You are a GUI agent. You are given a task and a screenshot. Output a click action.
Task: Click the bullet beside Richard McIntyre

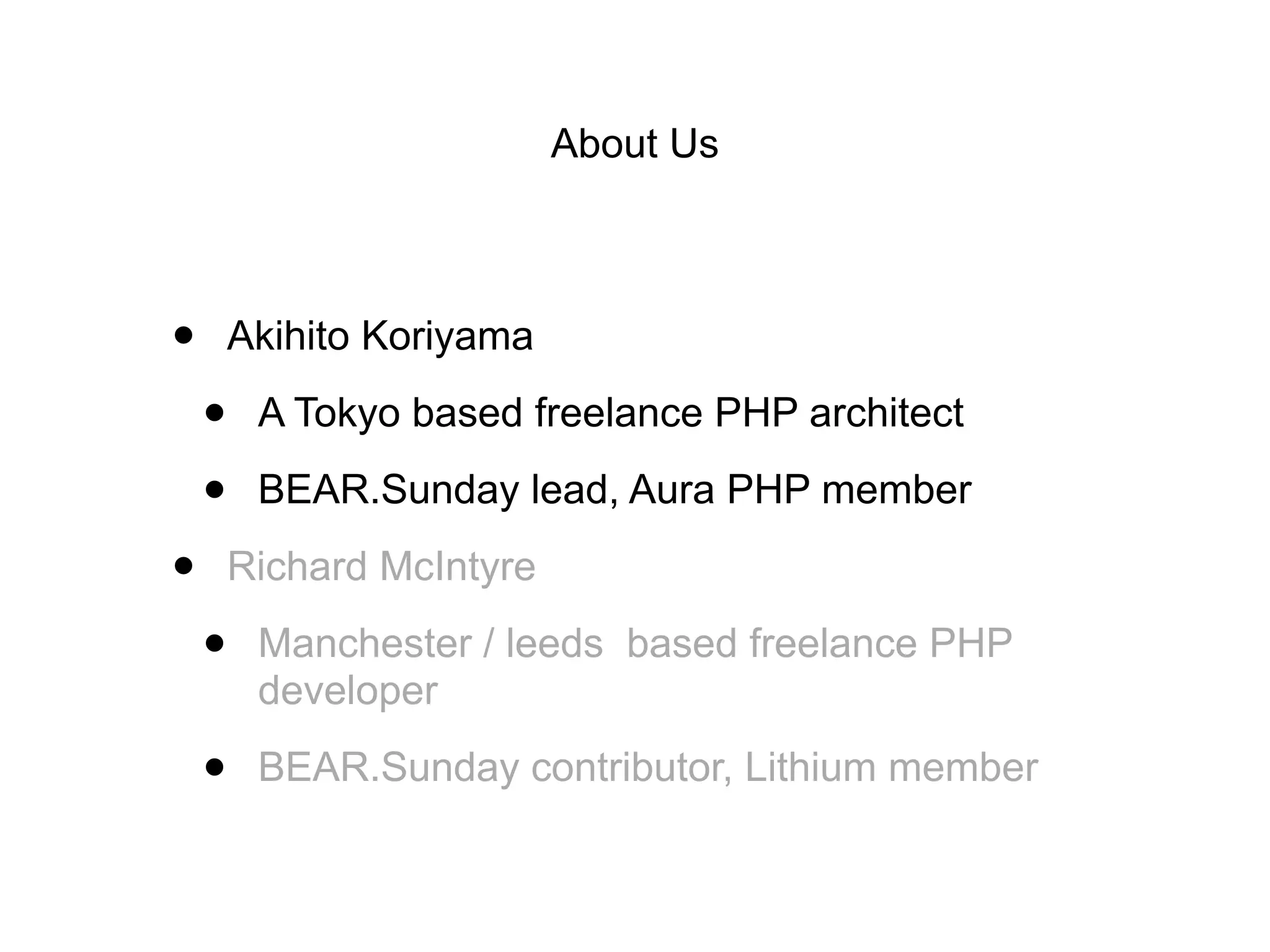[x=184, y=566]
